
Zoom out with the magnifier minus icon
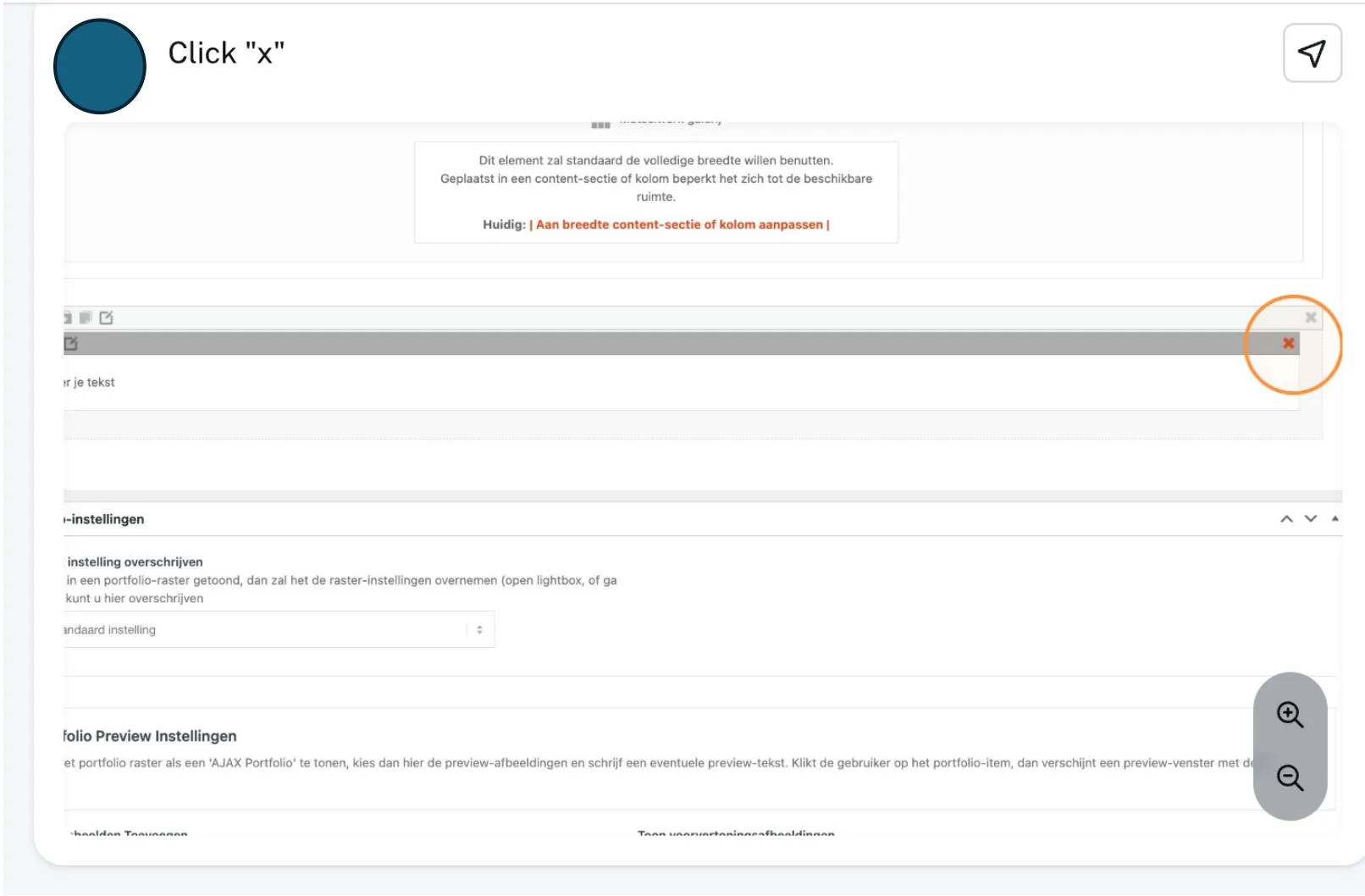(x=1290, y=777)
